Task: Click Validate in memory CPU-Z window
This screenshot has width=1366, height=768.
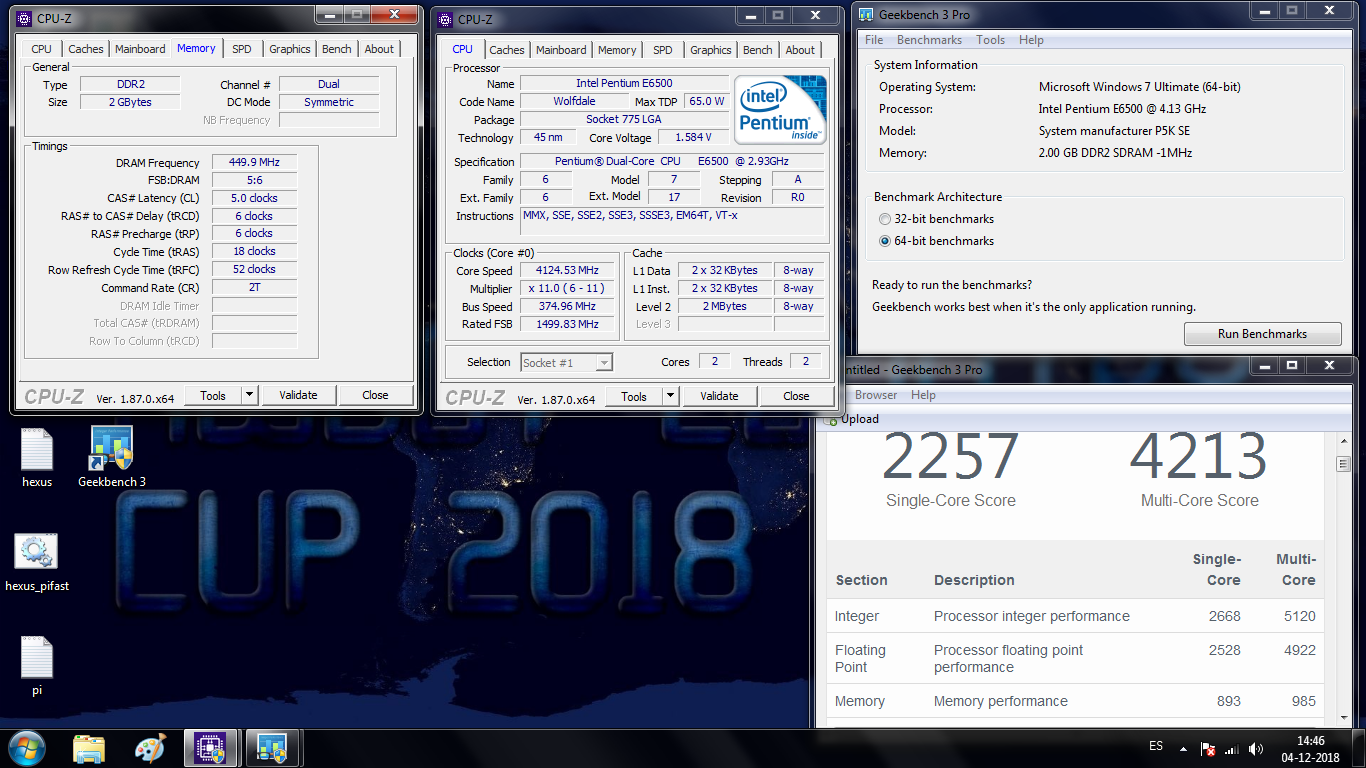Action: [298, 395]
